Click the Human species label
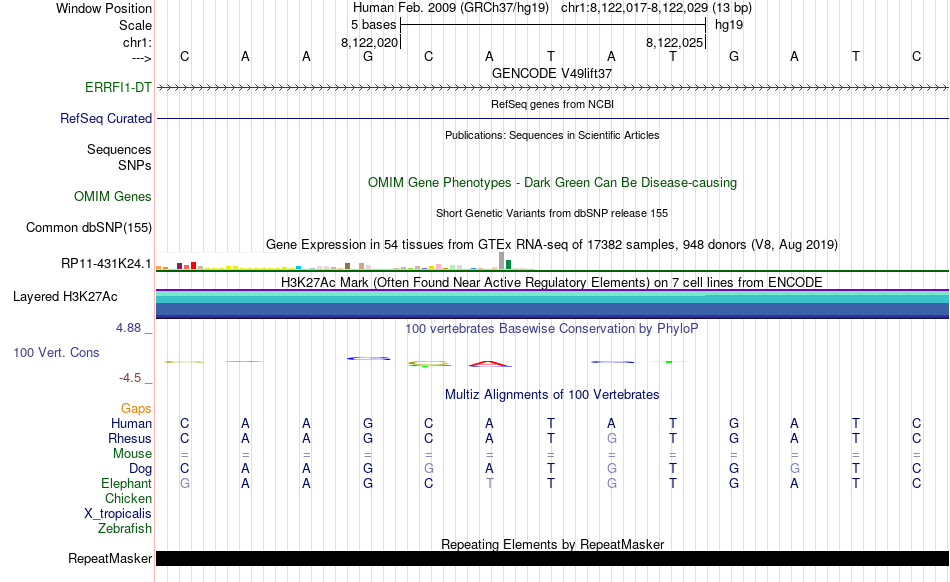Image resolution: width=950 pixels, height=582 pixels. [x=131, y=423]
